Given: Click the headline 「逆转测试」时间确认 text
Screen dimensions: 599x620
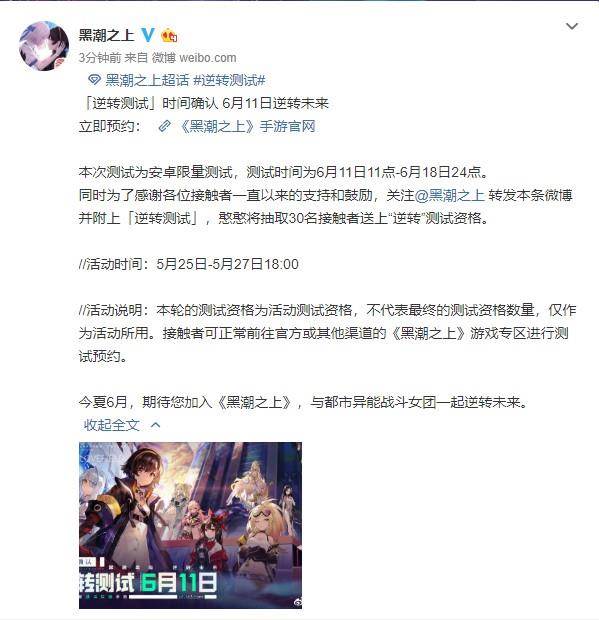Looking at the screenshot, I should [152, 103].
